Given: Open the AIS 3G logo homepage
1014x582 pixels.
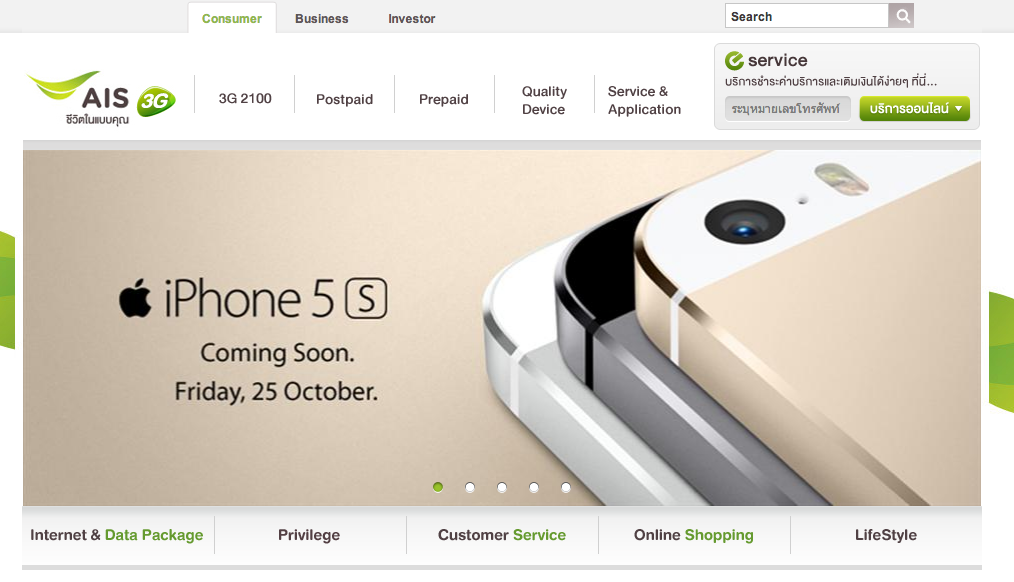Looking at the screenshot, I should click(x=101, y=98).
